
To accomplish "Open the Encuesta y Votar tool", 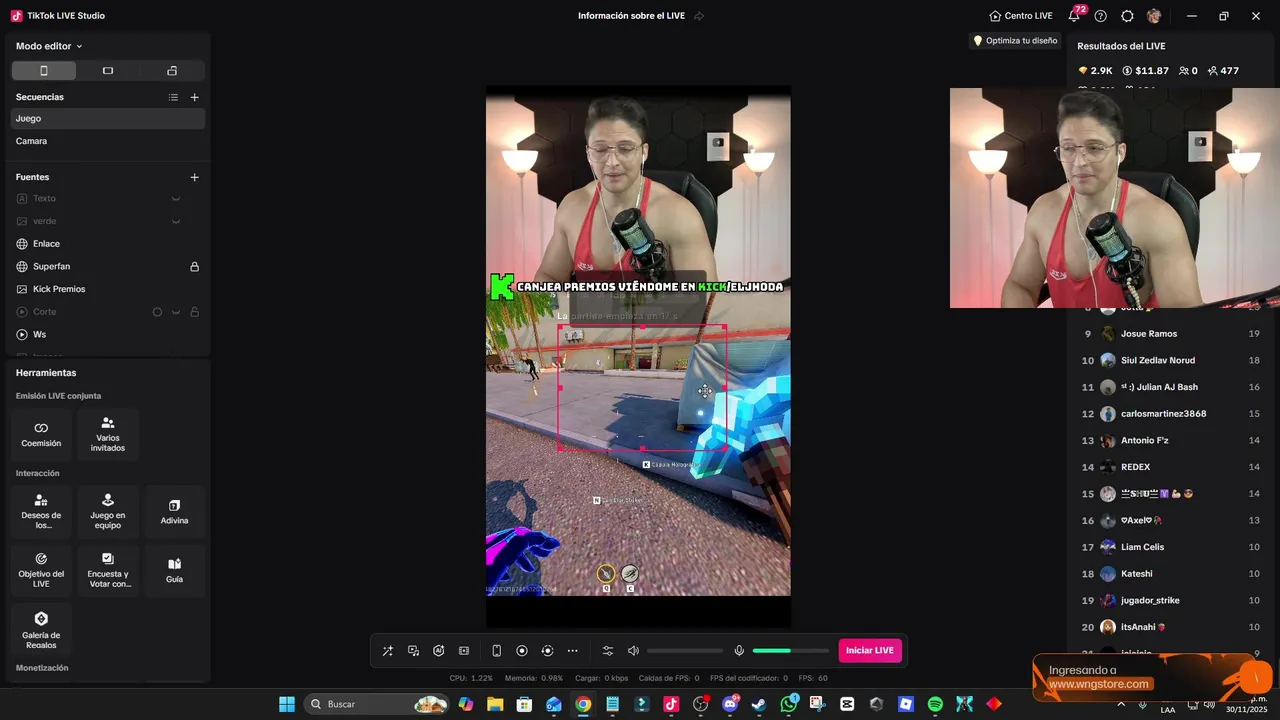I will (108, 571).
